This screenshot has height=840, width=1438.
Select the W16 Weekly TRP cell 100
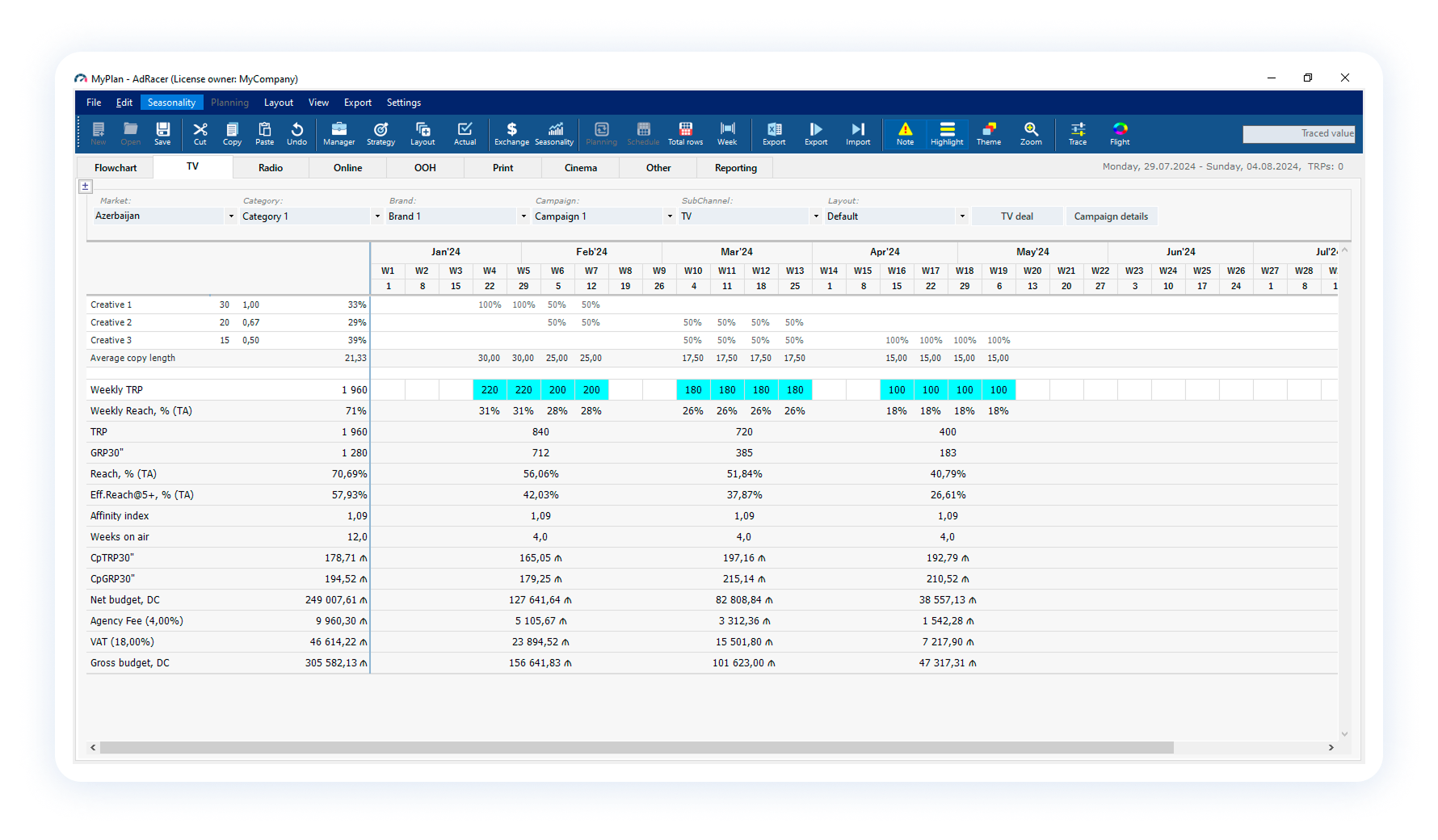[897, 390]
